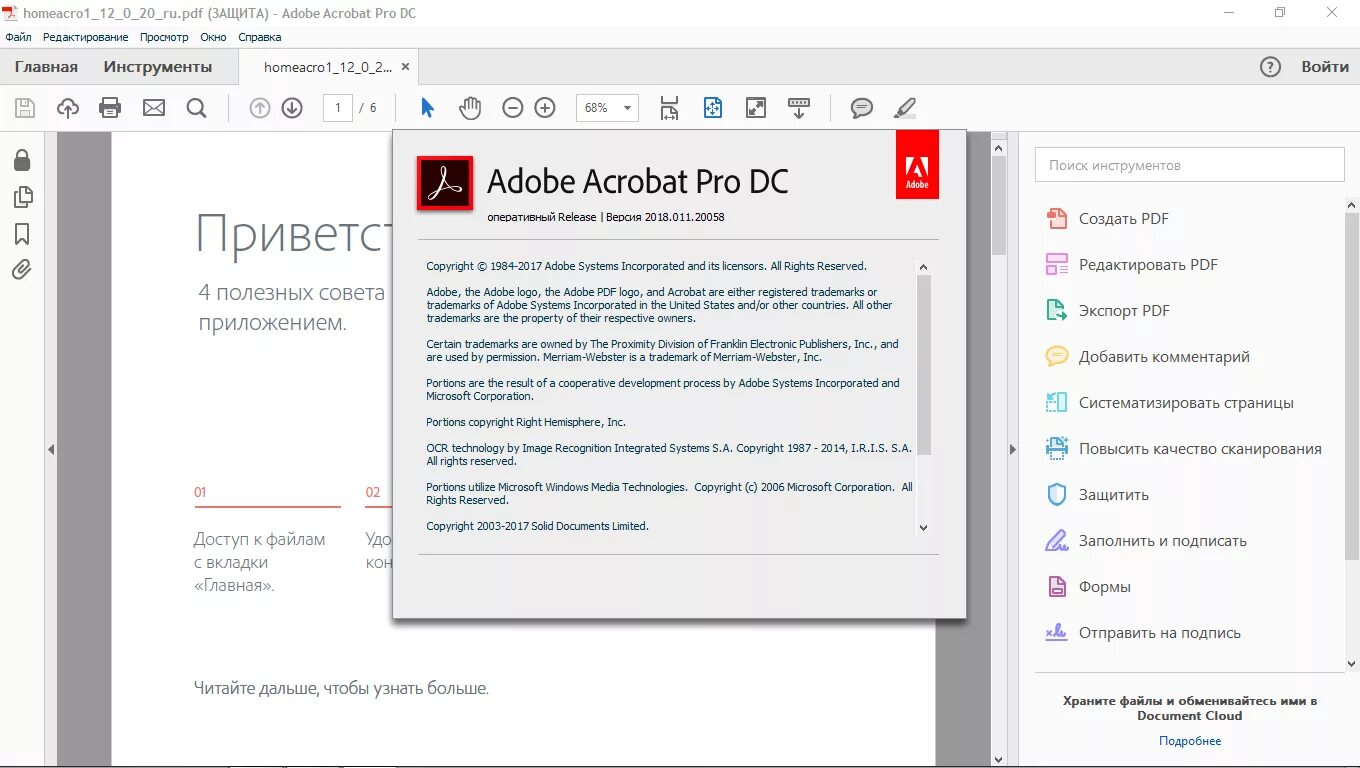This screenshot has height=768, width=1360.
Task: Click the About dialog scroll up arrow
Action: pyautogui.click(x=923, y=267)
